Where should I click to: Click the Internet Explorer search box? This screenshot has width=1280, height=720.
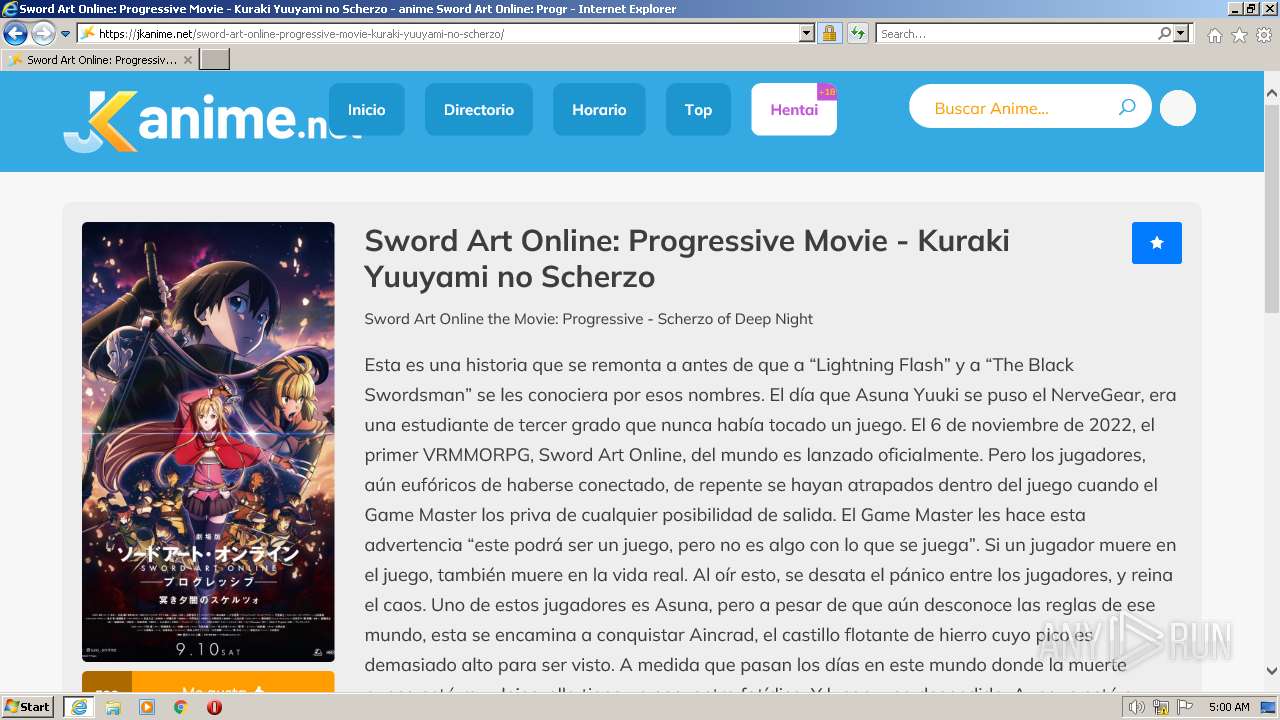point(1016,34)
